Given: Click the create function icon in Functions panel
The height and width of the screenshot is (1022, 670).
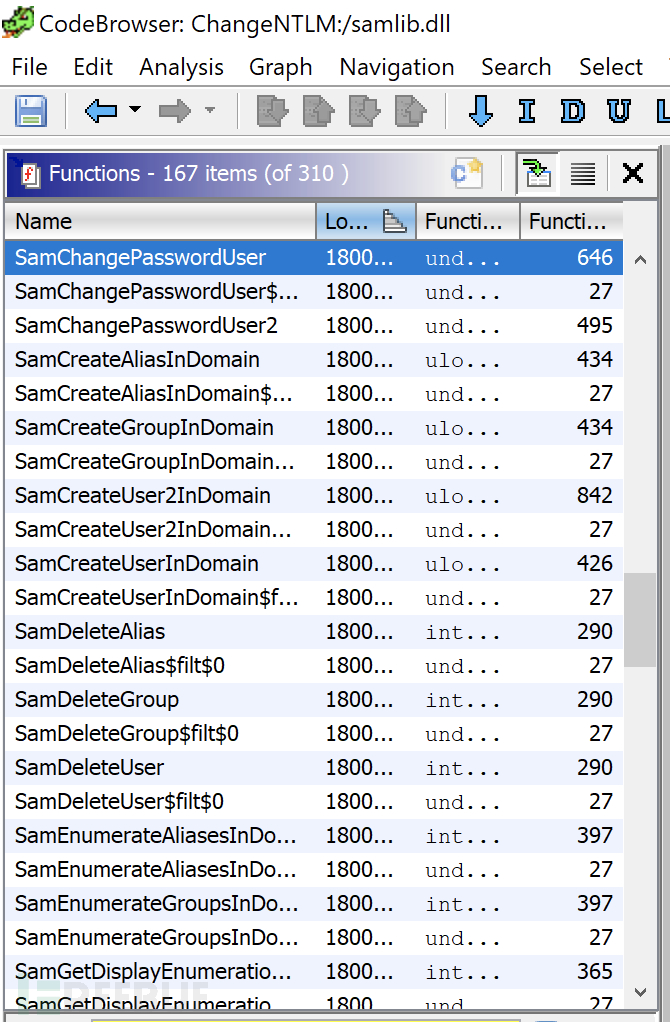Looking at the screenshot, I should click(467, 173).
